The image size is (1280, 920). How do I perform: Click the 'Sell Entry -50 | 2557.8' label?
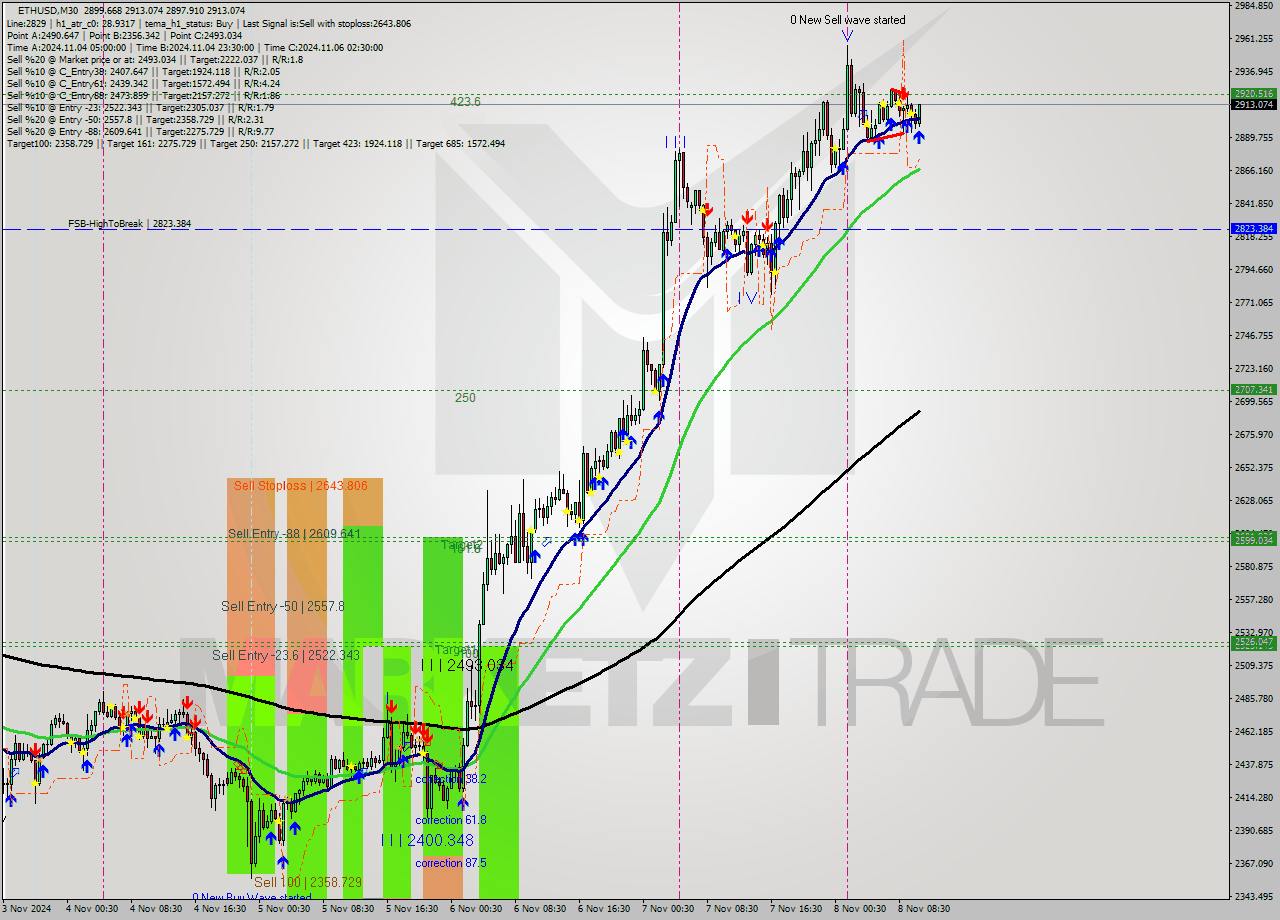click(283, 606)
